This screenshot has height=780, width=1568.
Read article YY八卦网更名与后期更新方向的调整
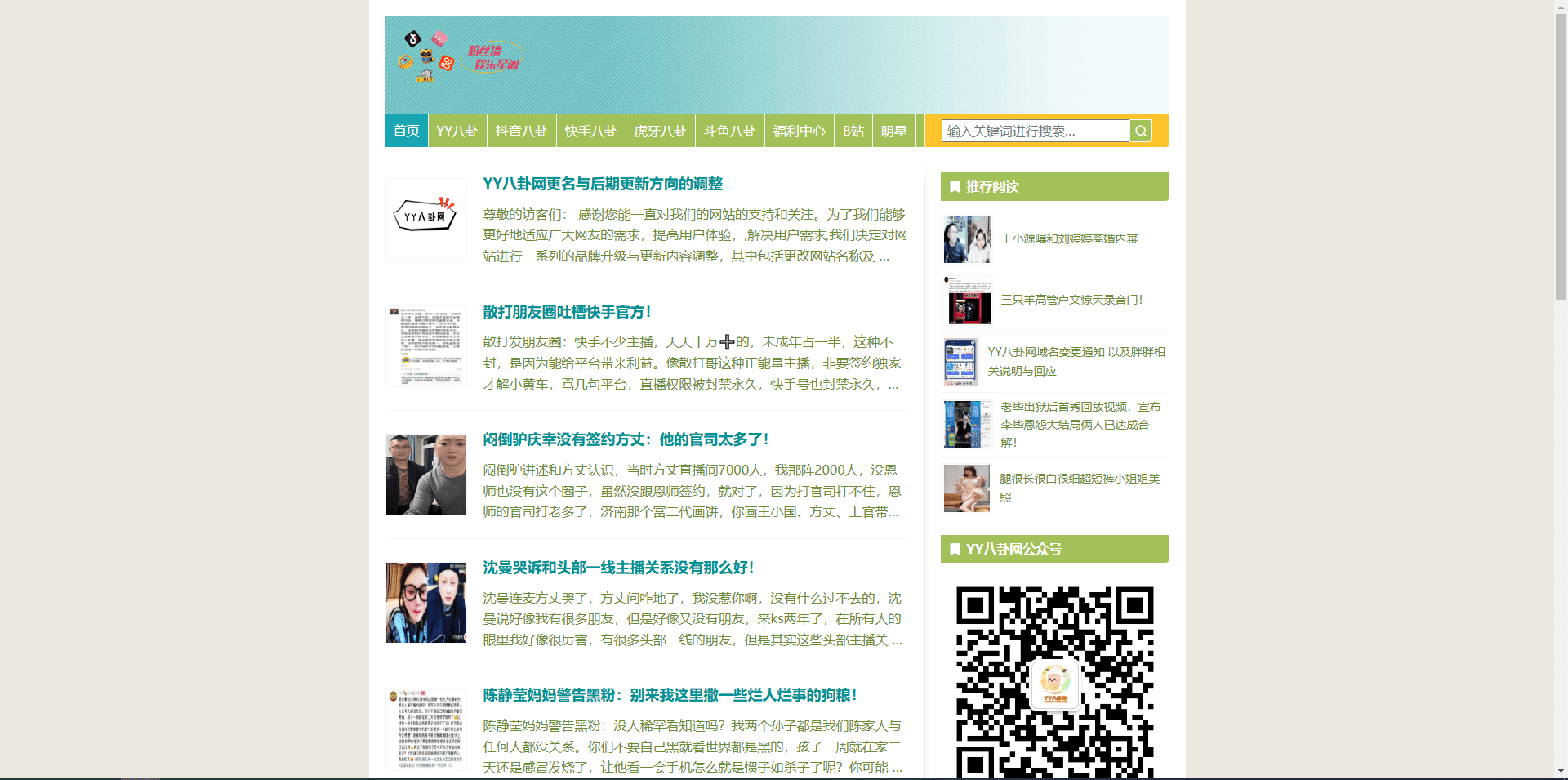[x=602, y=184]
